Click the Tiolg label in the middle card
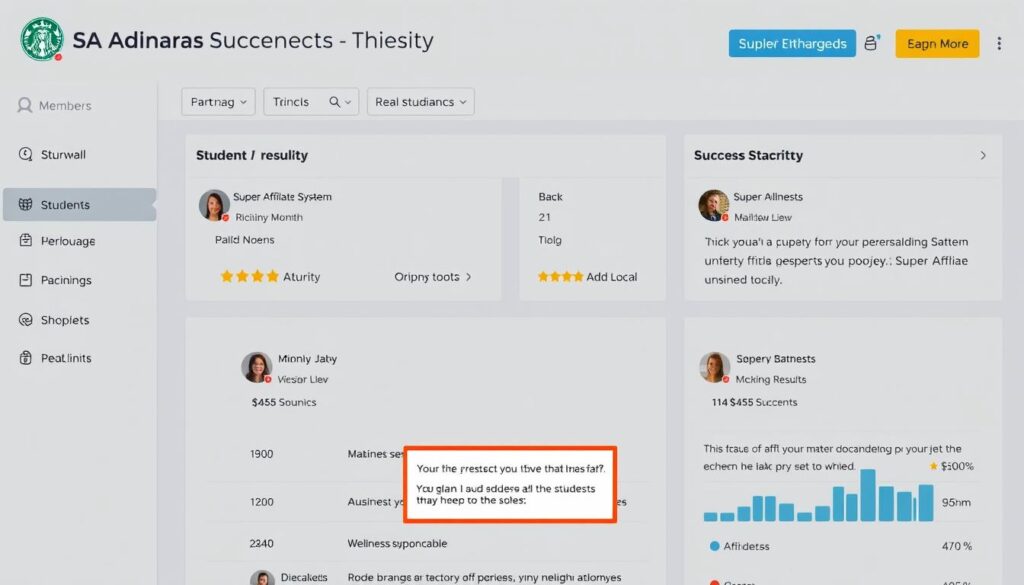1024x585 pixels. point(550,240)
